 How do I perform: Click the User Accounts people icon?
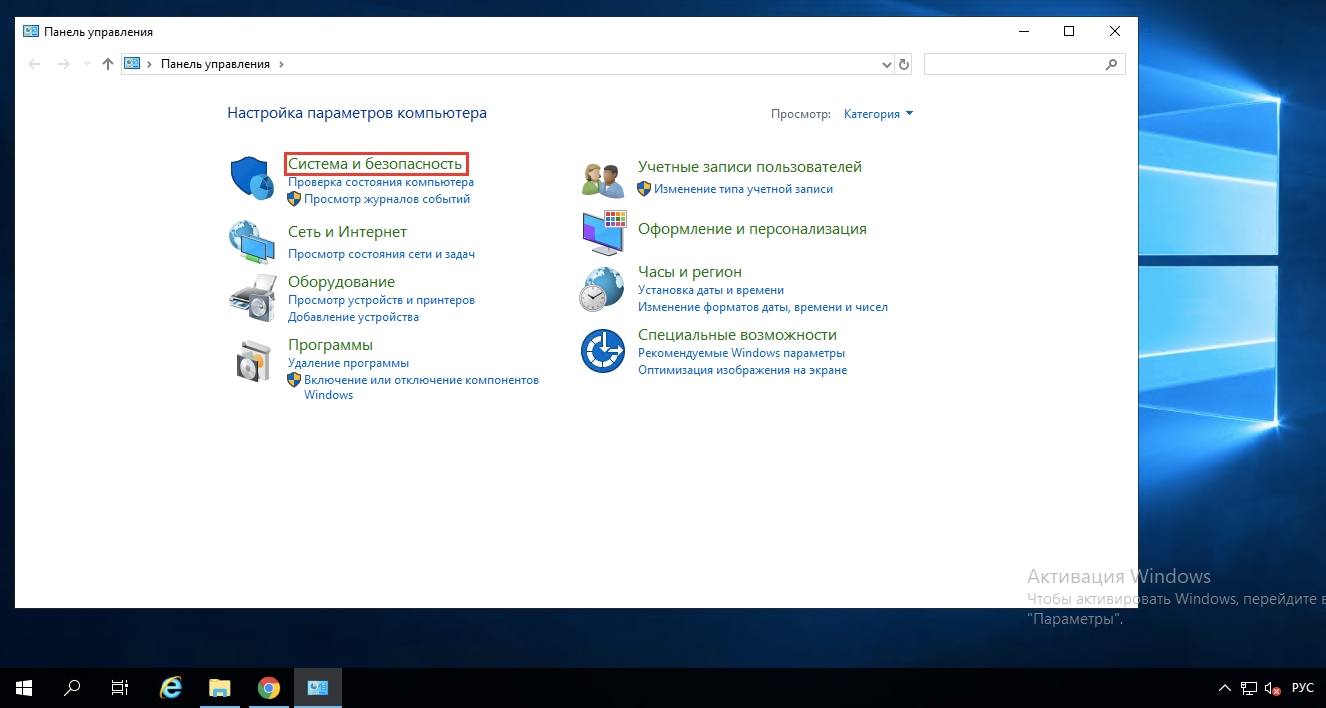602,179
